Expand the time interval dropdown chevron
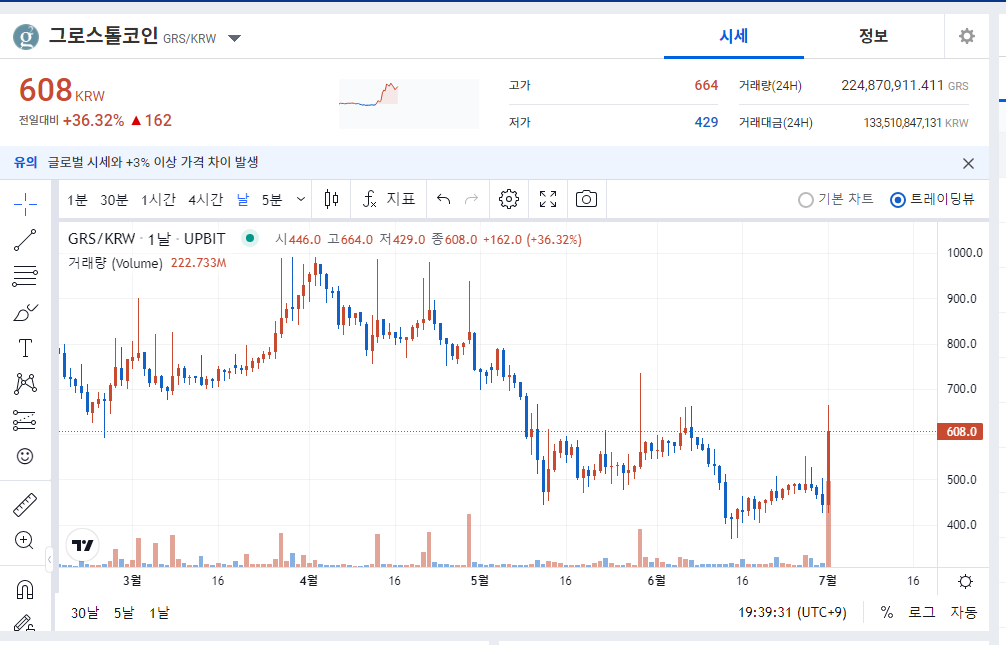Screen dimensions: 1006x645 (x=301, y=199)
